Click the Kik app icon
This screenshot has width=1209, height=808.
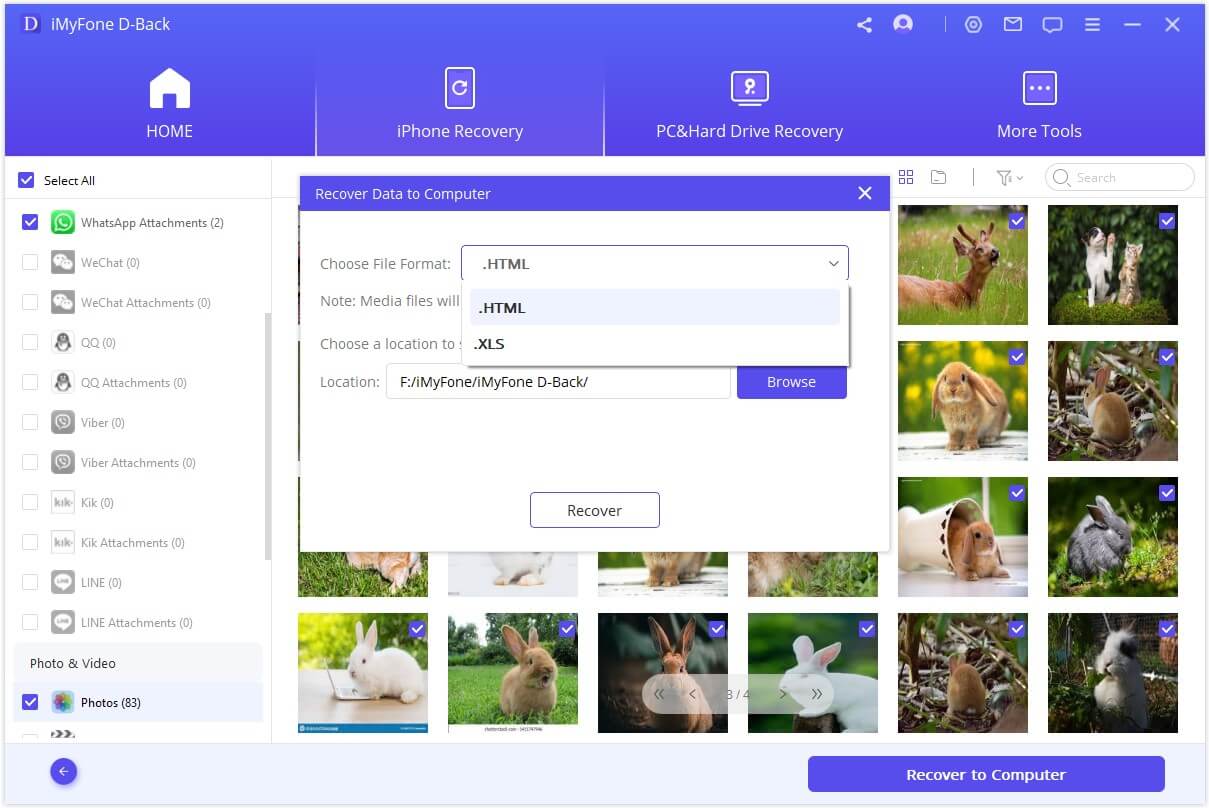coord(63,502)
